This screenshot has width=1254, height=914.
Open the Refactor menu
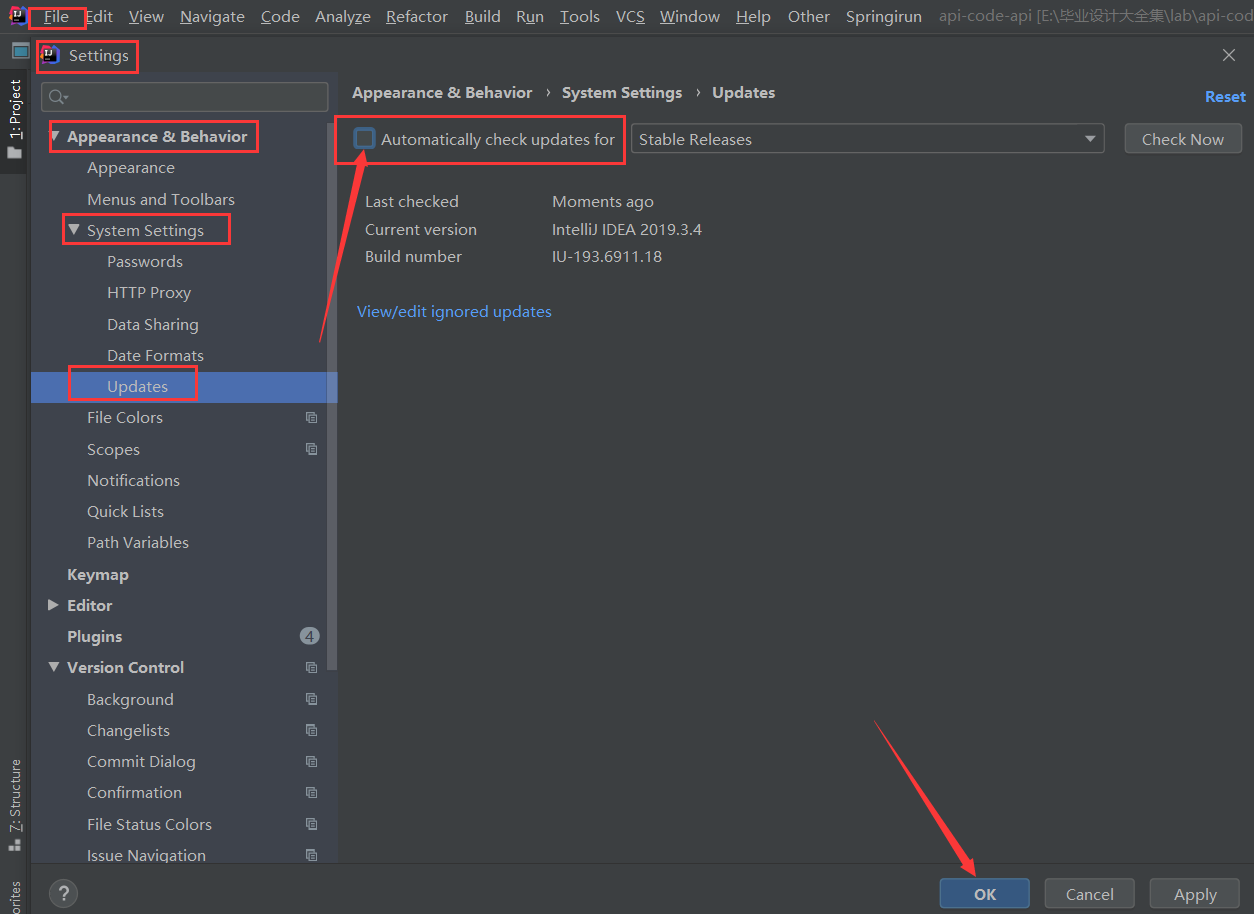(417, 16)
